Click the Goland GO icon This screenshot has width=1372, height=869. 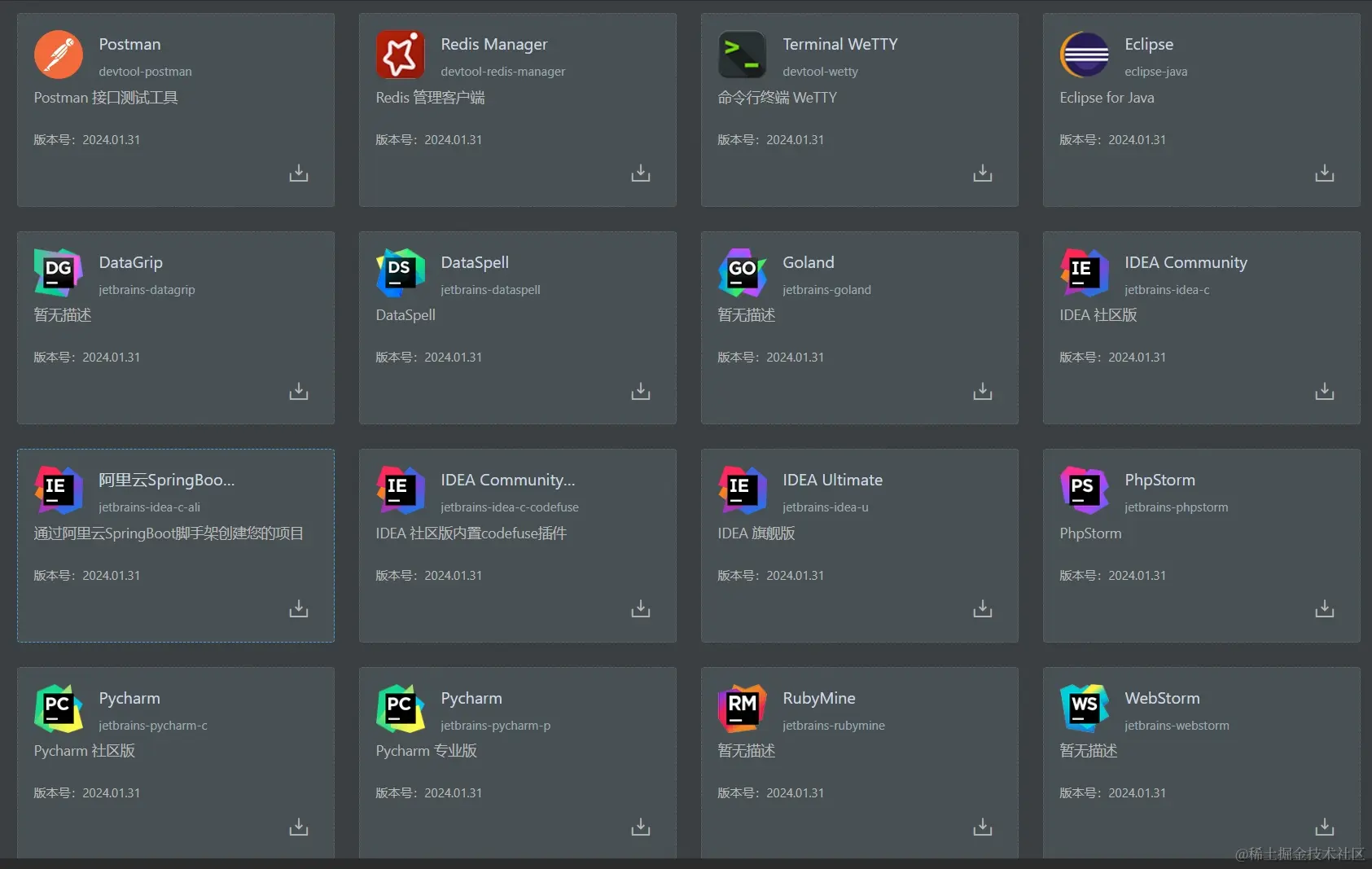pyautogui.click(x=743, y=273)
